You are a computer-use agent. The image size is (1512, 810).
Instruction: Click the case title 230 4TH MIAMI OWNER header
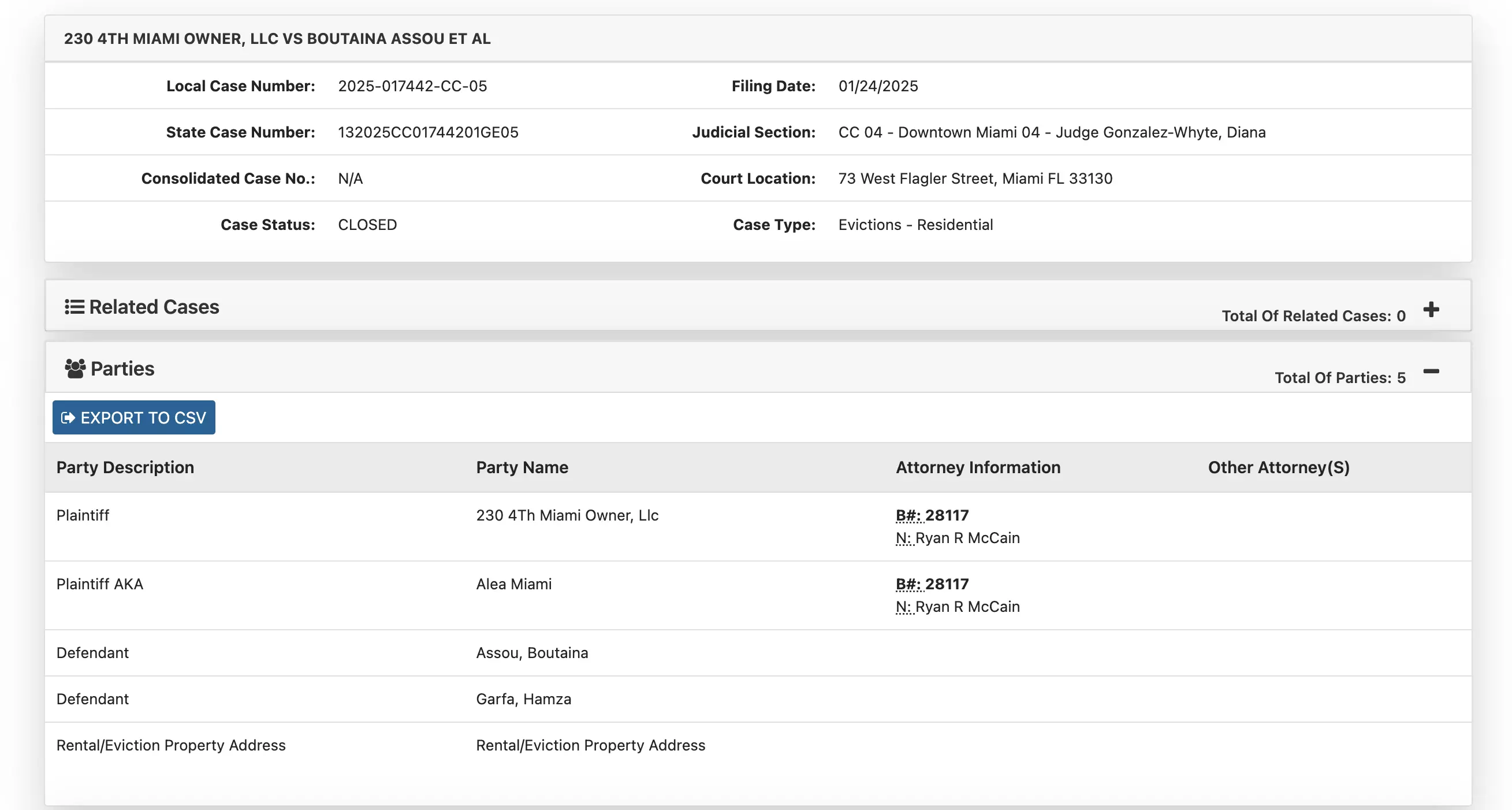click(x=277, y=39)
